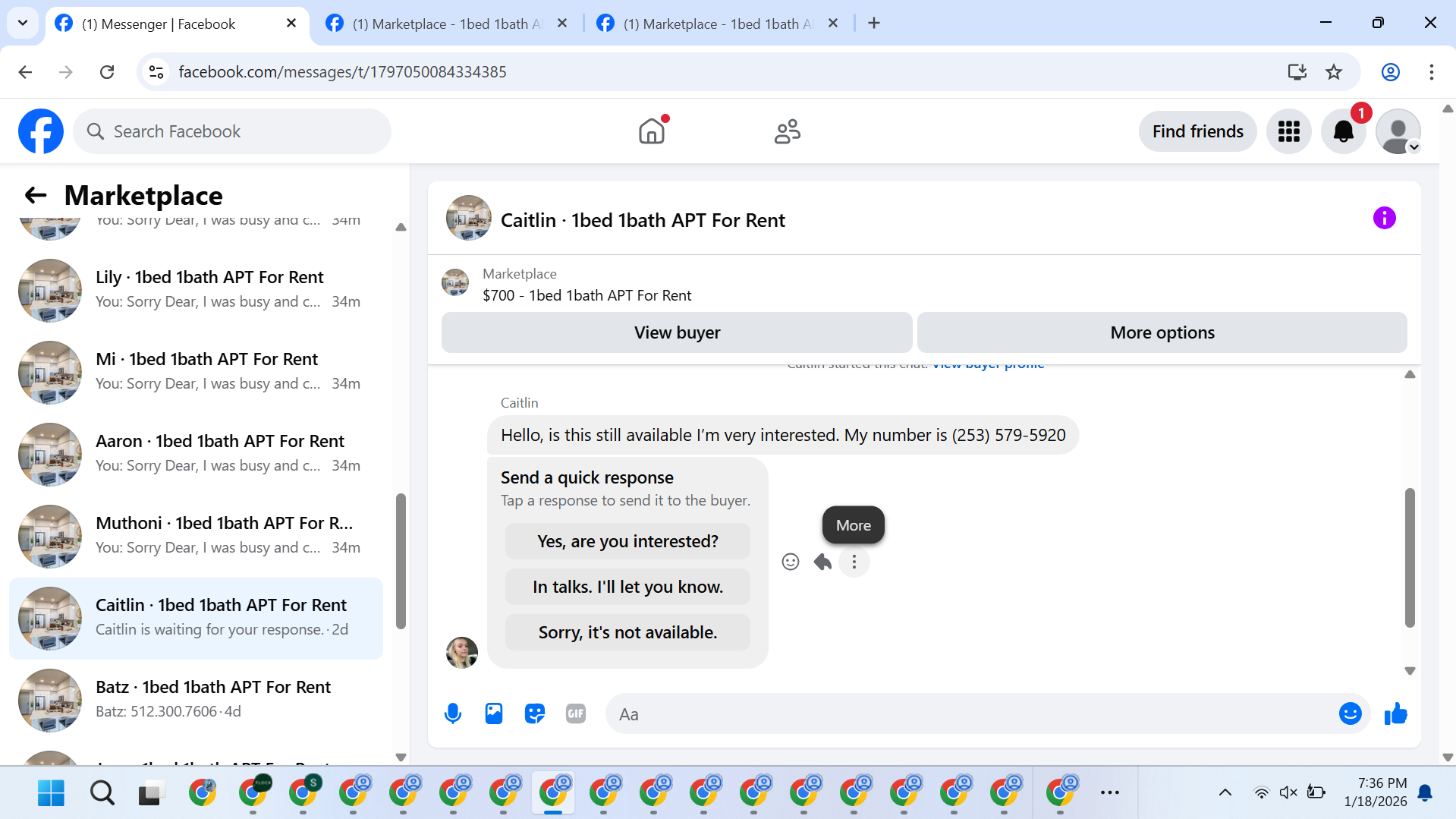This screenshot has width=1456, height=819.
Task: Open the Facebook menu grid icon
Action: pyautogui.click(x=1288, y=131)
